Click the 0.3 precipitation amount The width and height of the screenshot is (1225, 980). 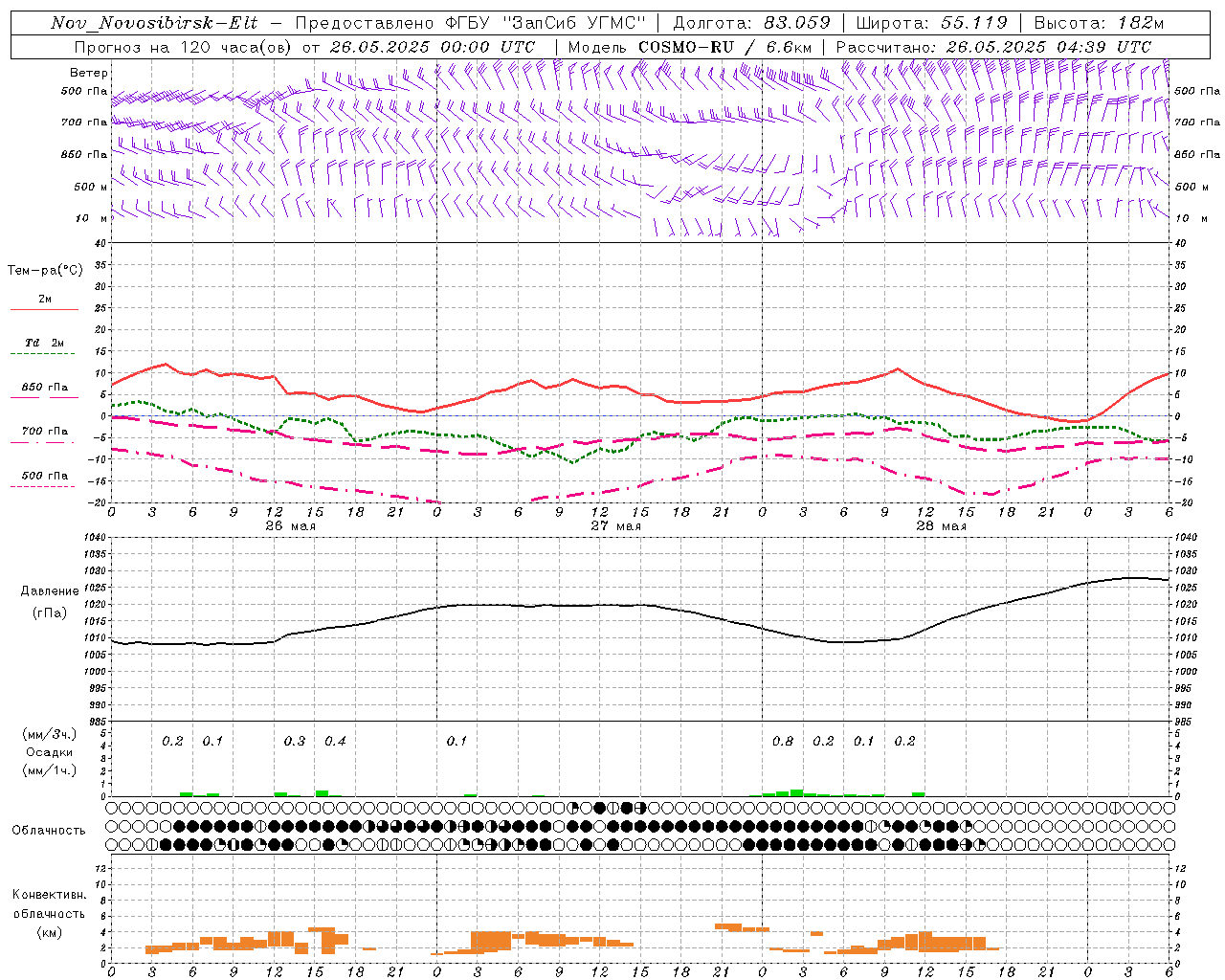(x=295, y=741)
